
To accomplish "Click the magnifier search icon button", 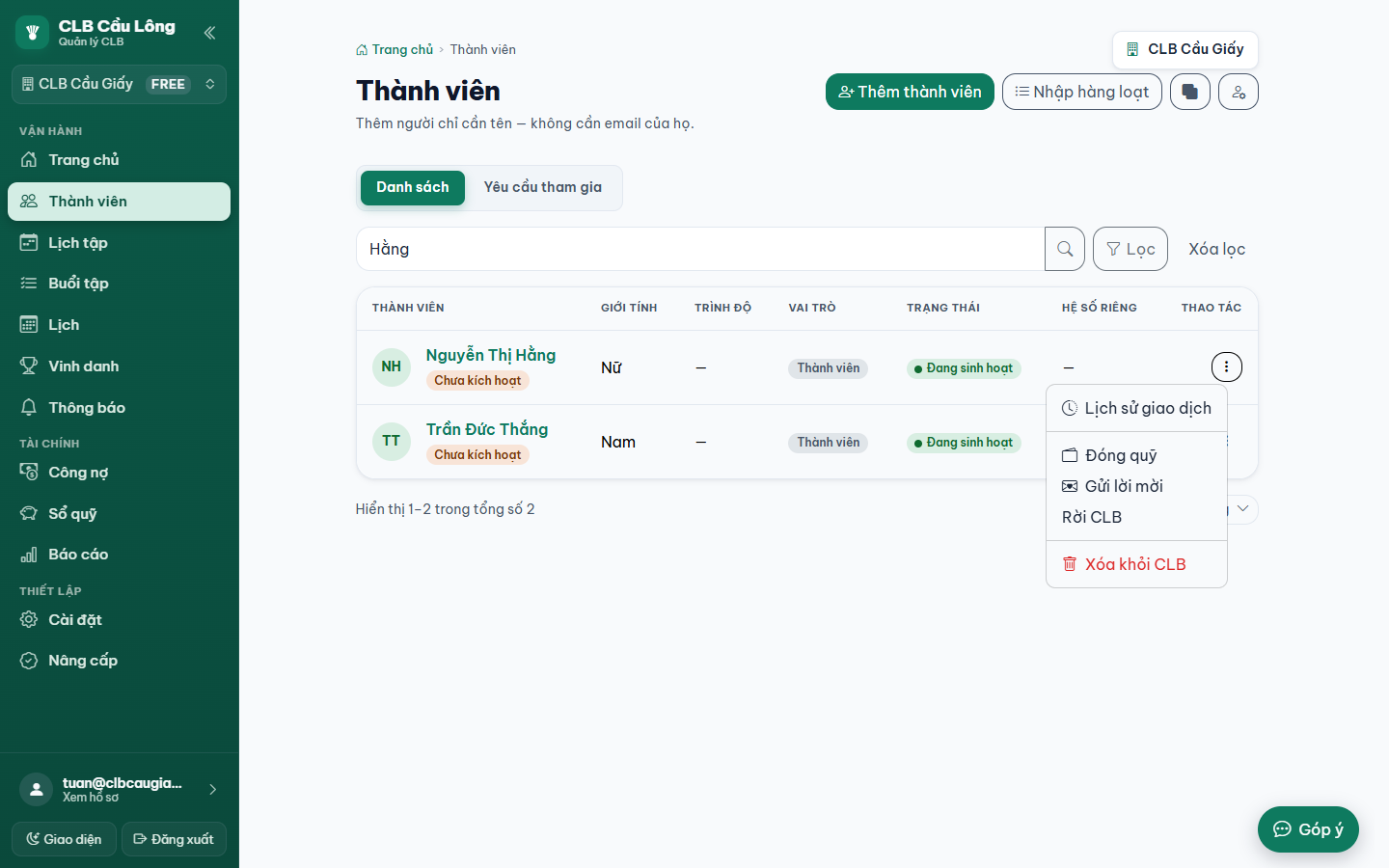I will click(x=1065, y=249).
